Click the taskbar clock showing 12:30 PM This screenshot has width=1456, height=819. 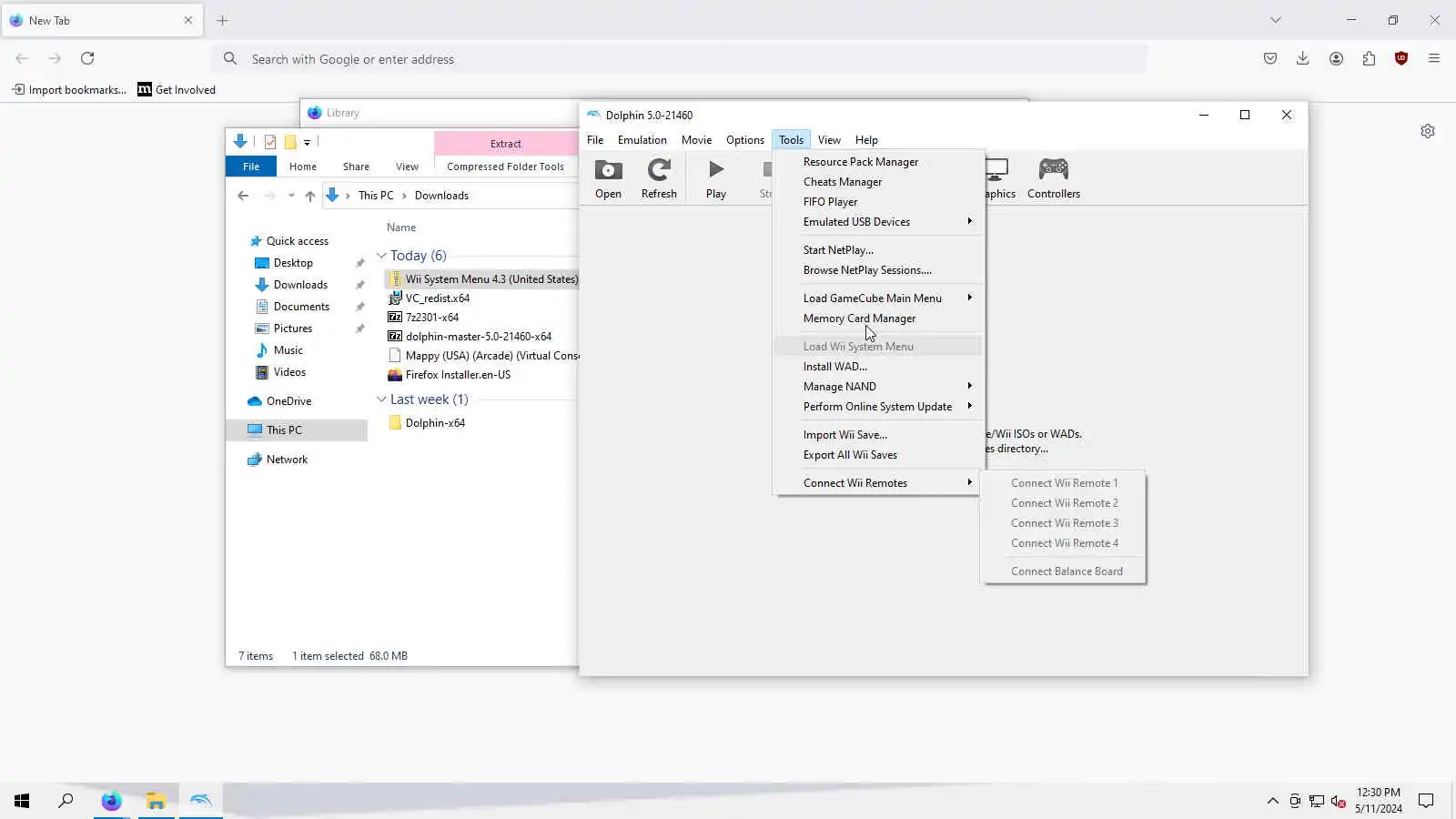1378,801
